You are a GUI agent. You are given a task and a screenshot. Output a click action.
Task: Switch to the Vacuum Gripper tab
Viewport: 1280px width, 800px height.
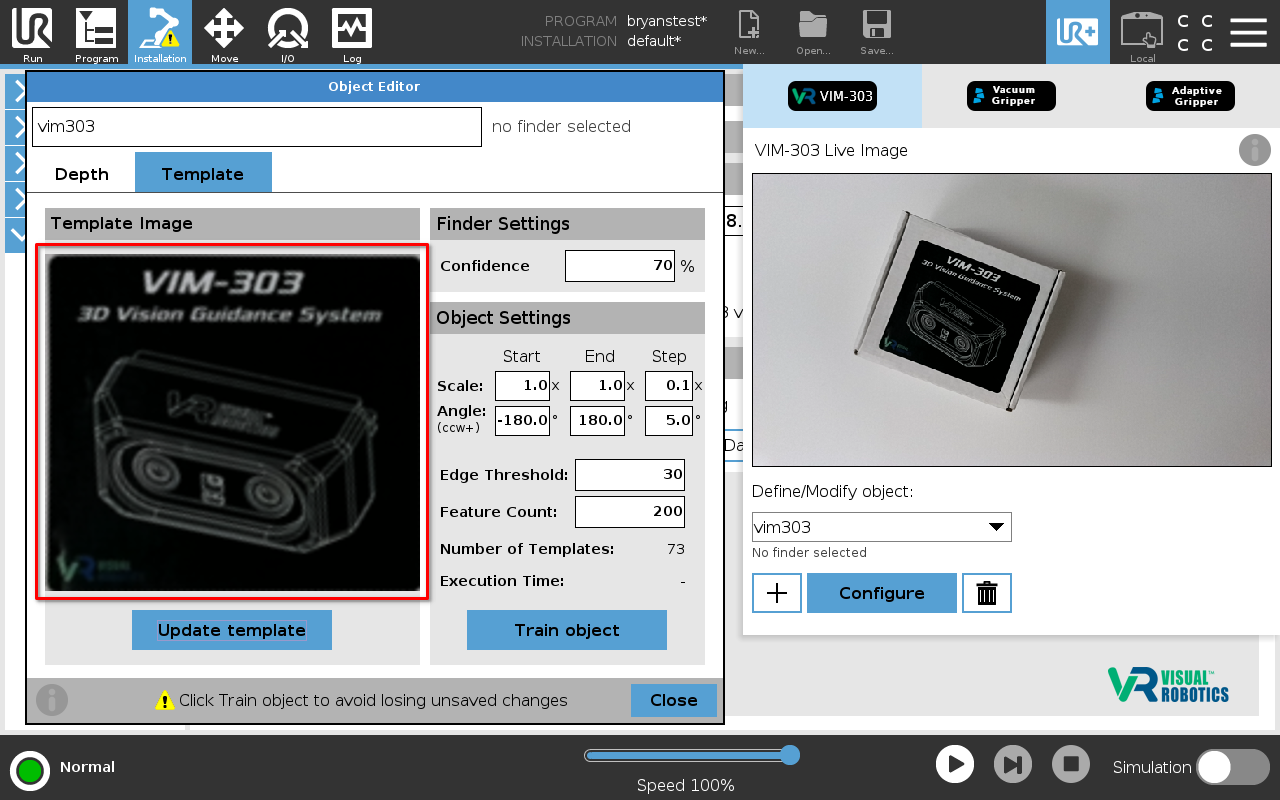[1011, 97]
